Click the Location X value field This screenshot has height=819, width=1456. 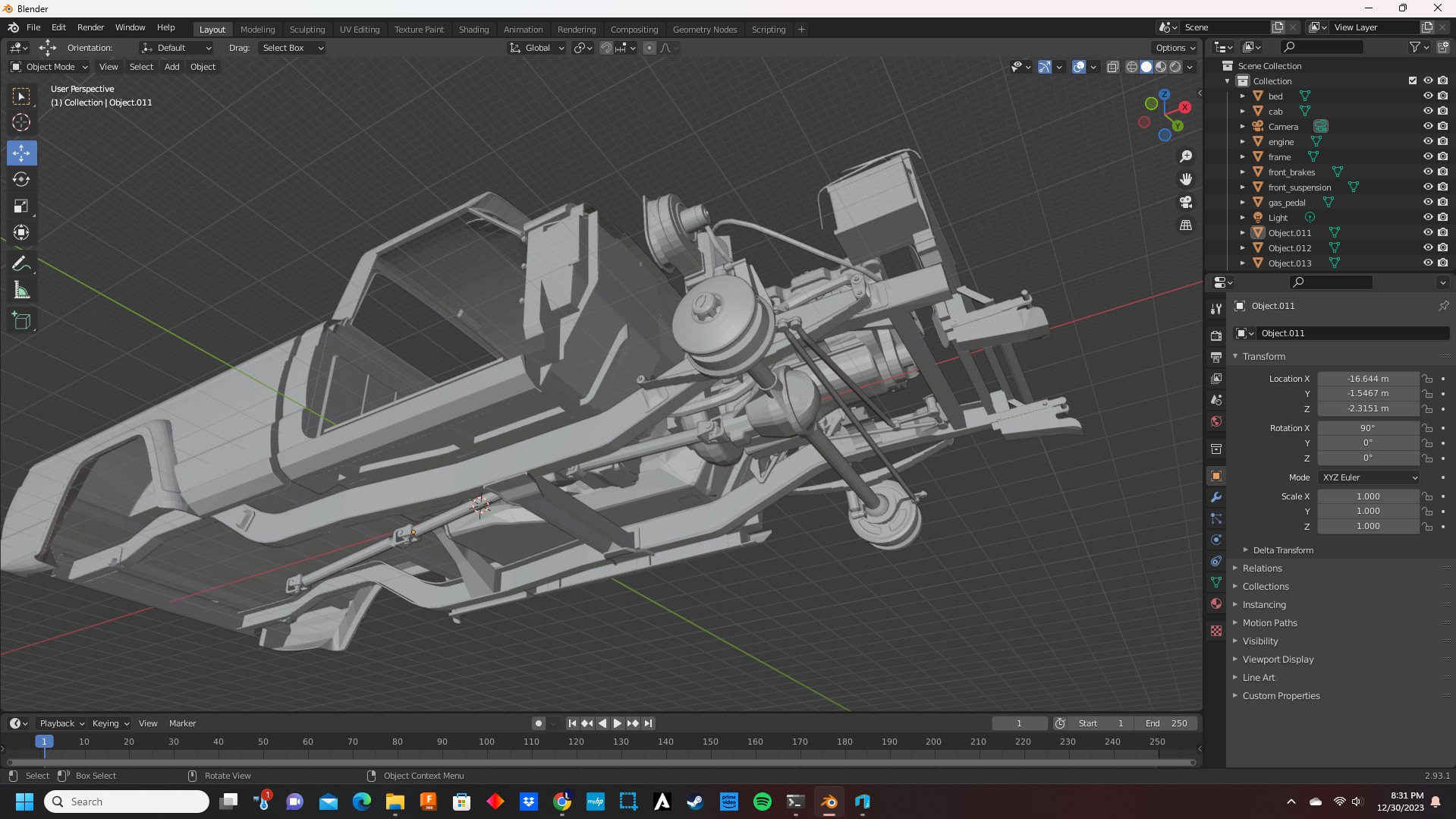pos(1367,379)
